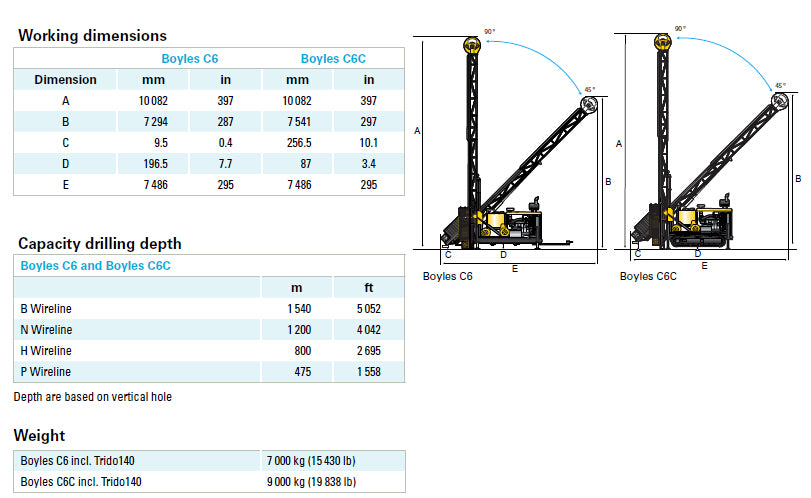811x498 pixels.
Task: Click dimension label E on Boyles C6C diagram
Action: (704, 266)
